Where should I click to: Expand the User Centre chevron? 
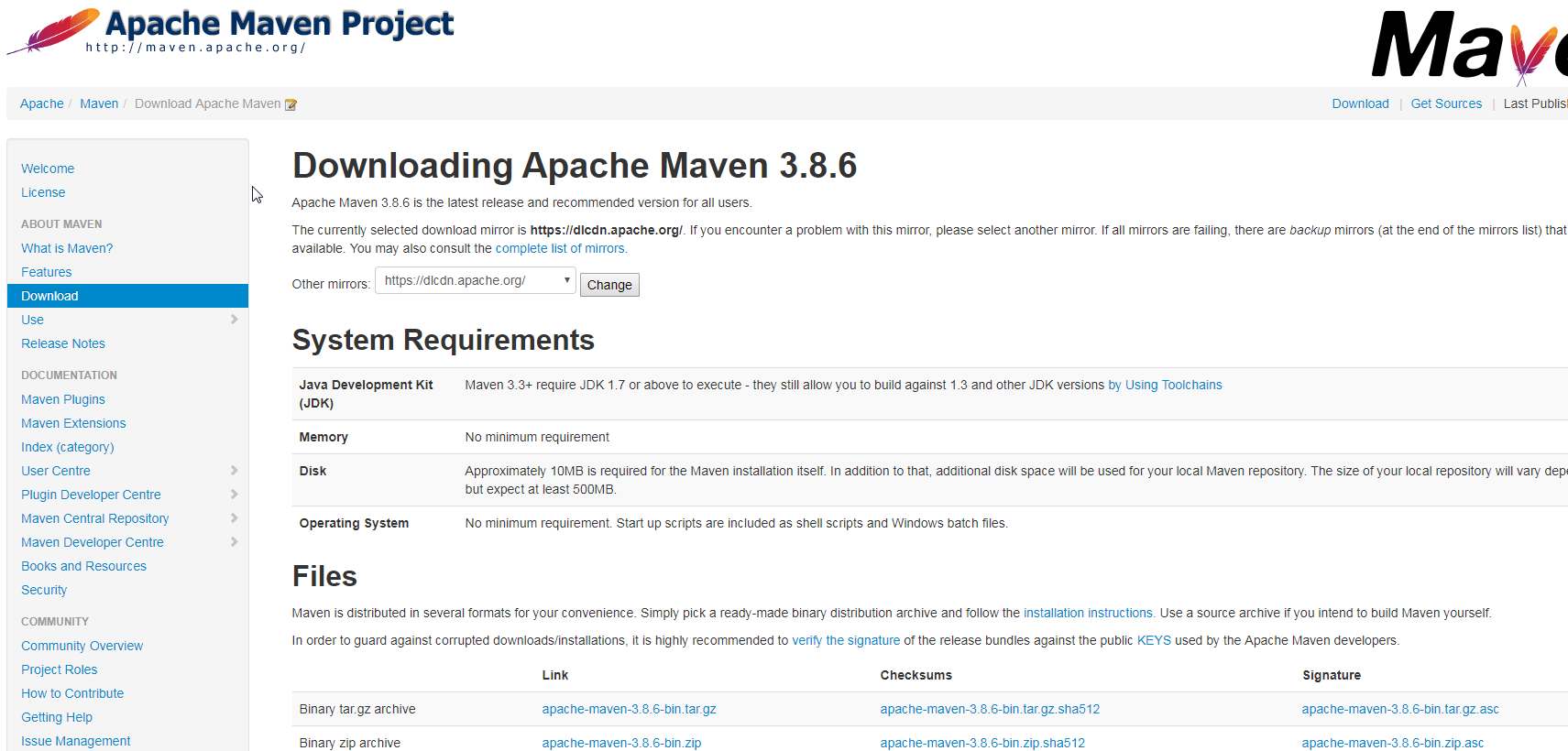click(234, 471)
